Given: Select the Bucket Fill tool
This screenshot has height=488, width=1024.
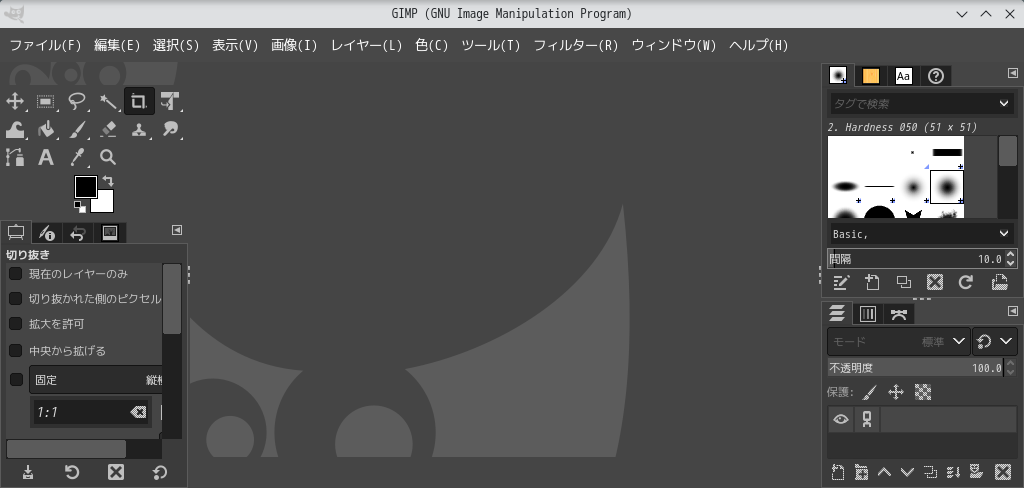Looking at the screenshot, I should click(x=46, y=129).
